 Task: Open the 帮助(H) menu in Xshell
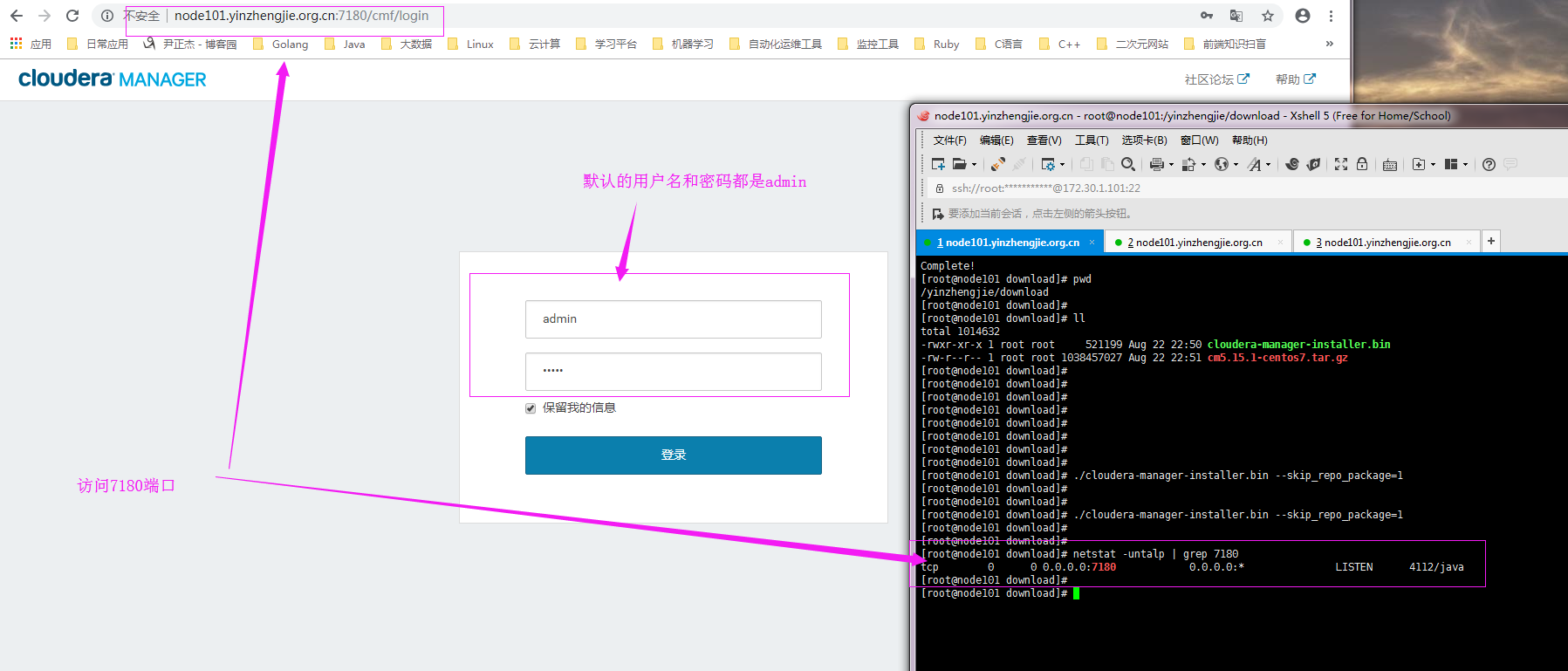[x=1250, y=140]
